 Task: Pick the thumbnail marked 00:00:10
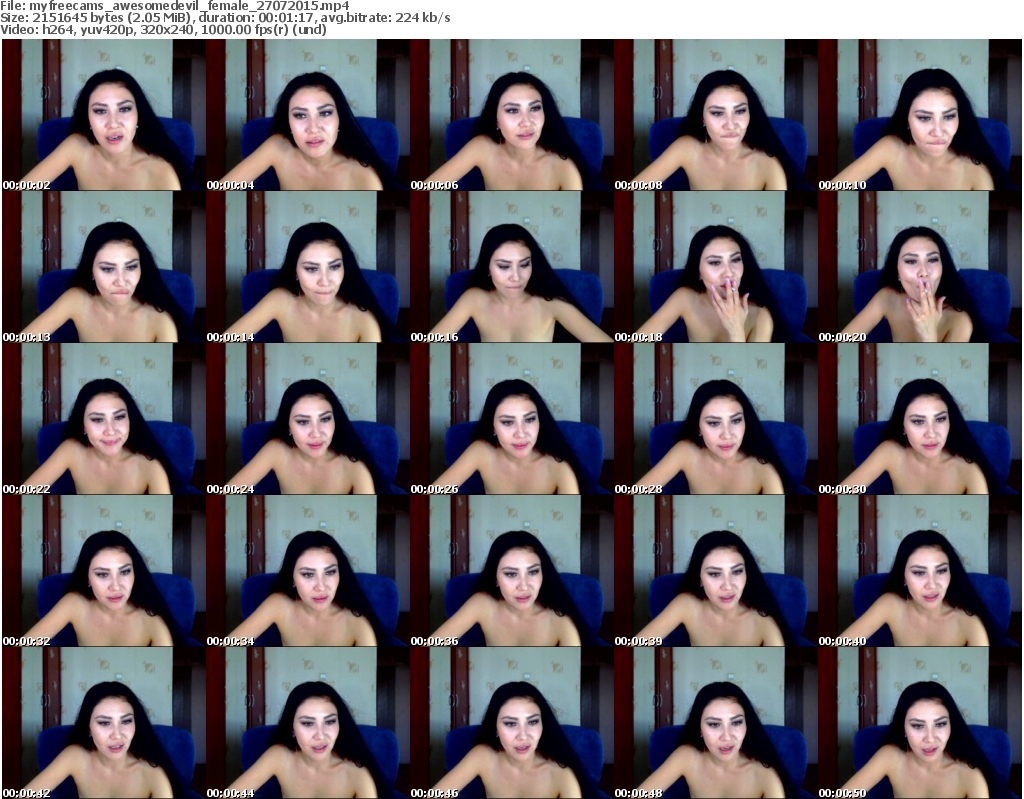920,115
